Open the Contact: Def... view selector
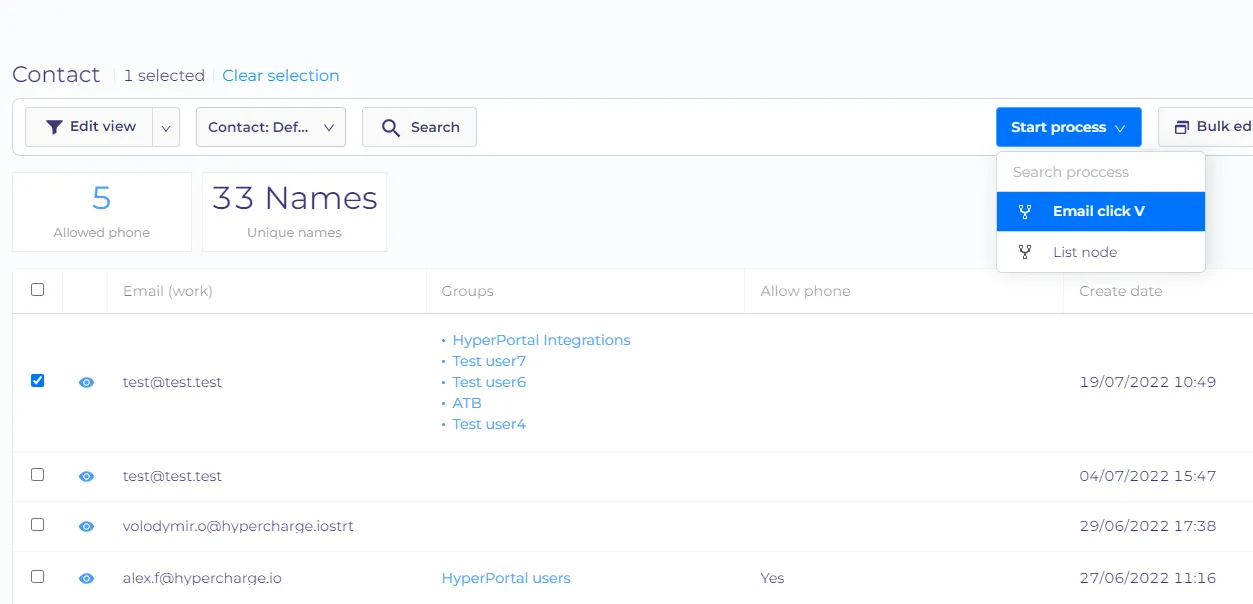The width and height of the screenshot is (1253, 604). pyautogui.click(x=271, y=127)
